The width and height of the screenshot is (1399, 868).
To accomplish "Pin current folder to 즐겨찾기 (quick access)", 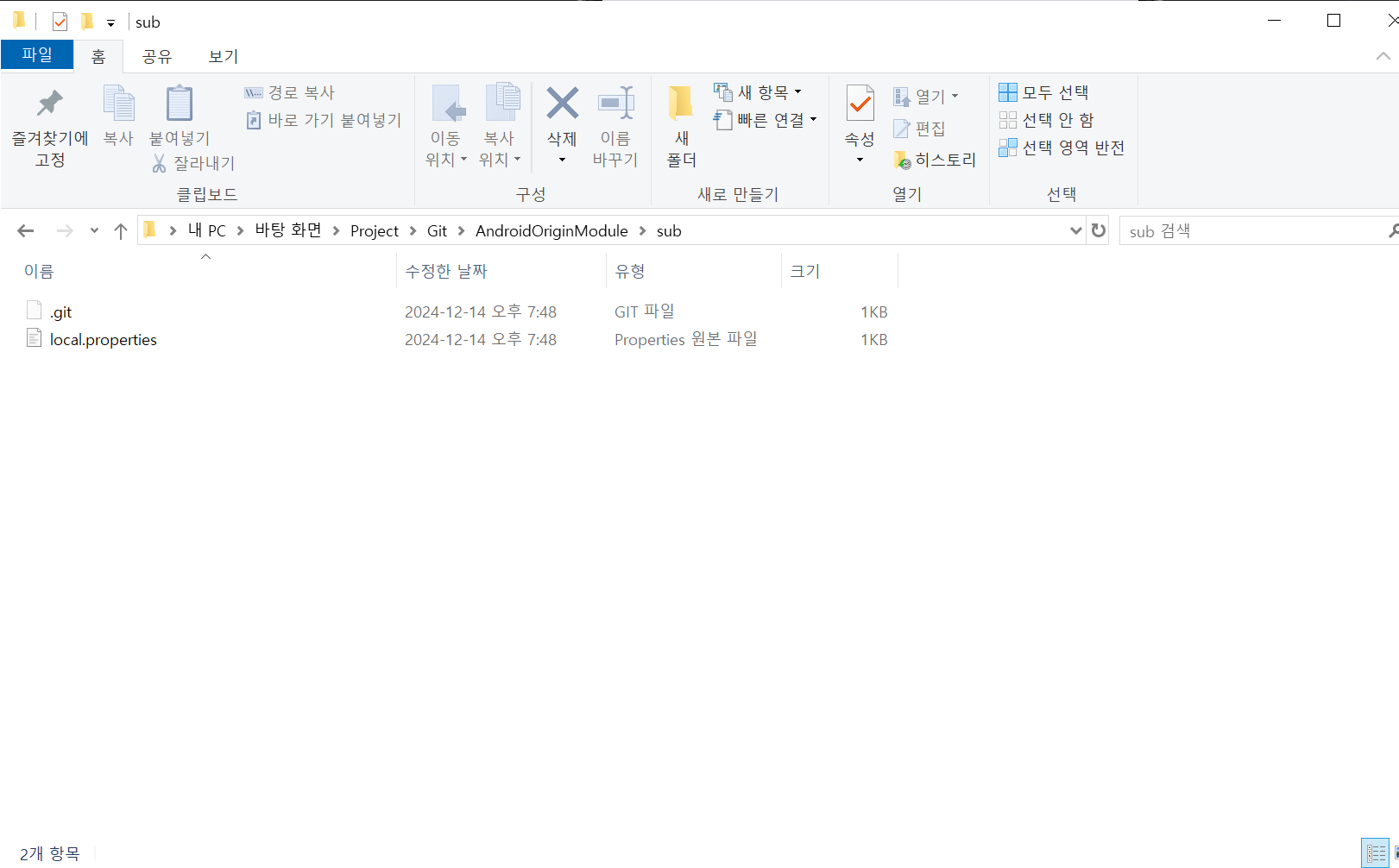I will [x=49, y=125].
